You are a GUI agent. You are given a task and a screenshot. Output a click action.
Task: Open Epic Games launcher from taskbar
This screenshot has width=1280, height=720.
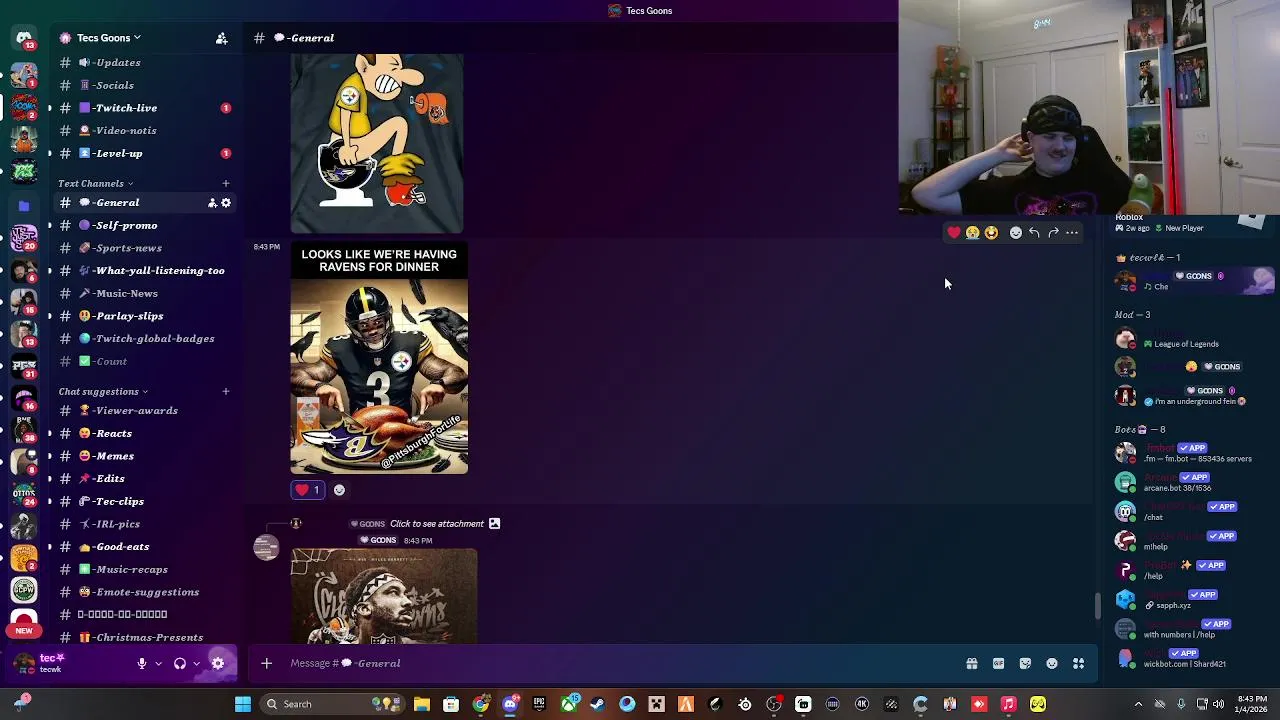click(x=539, y=704)
